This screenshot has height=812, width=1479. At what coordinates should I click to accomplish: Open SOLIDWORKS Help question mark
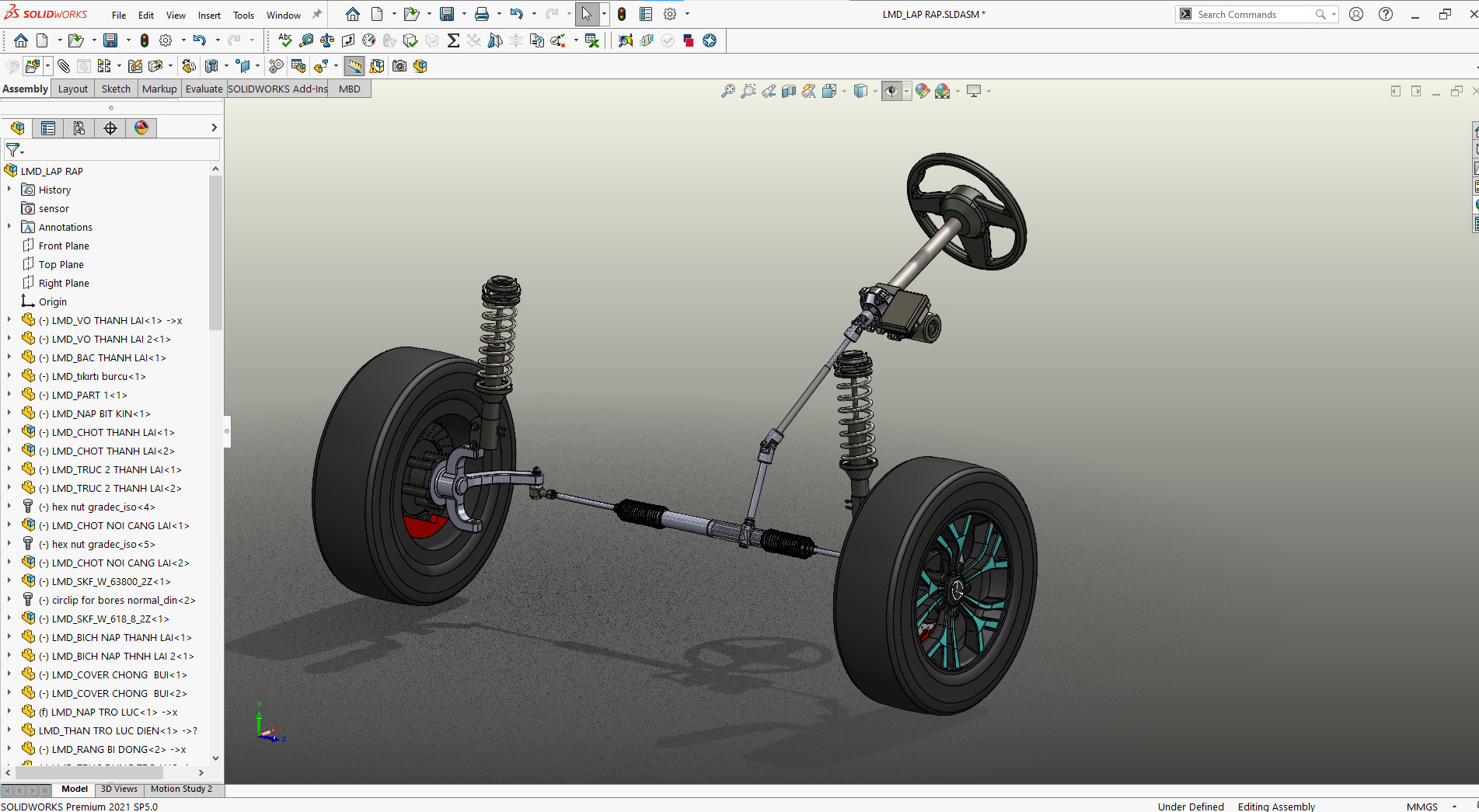click(1386, 14)
